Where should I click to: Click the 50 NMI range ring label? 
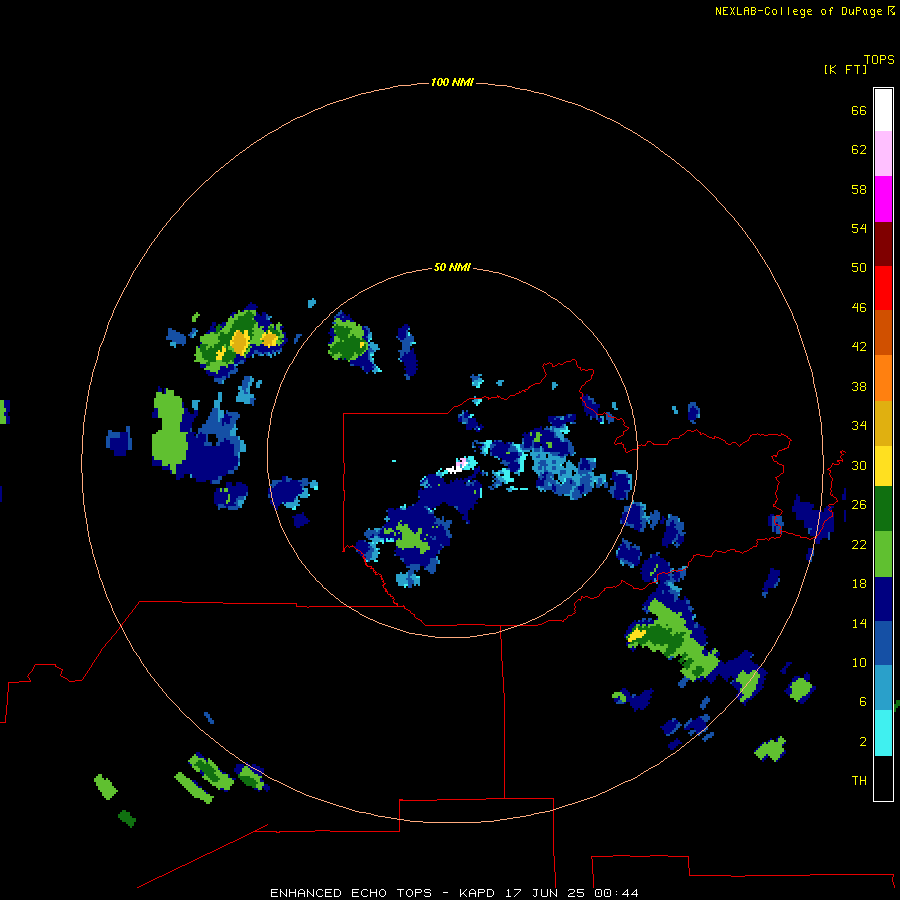coord(452,267)
